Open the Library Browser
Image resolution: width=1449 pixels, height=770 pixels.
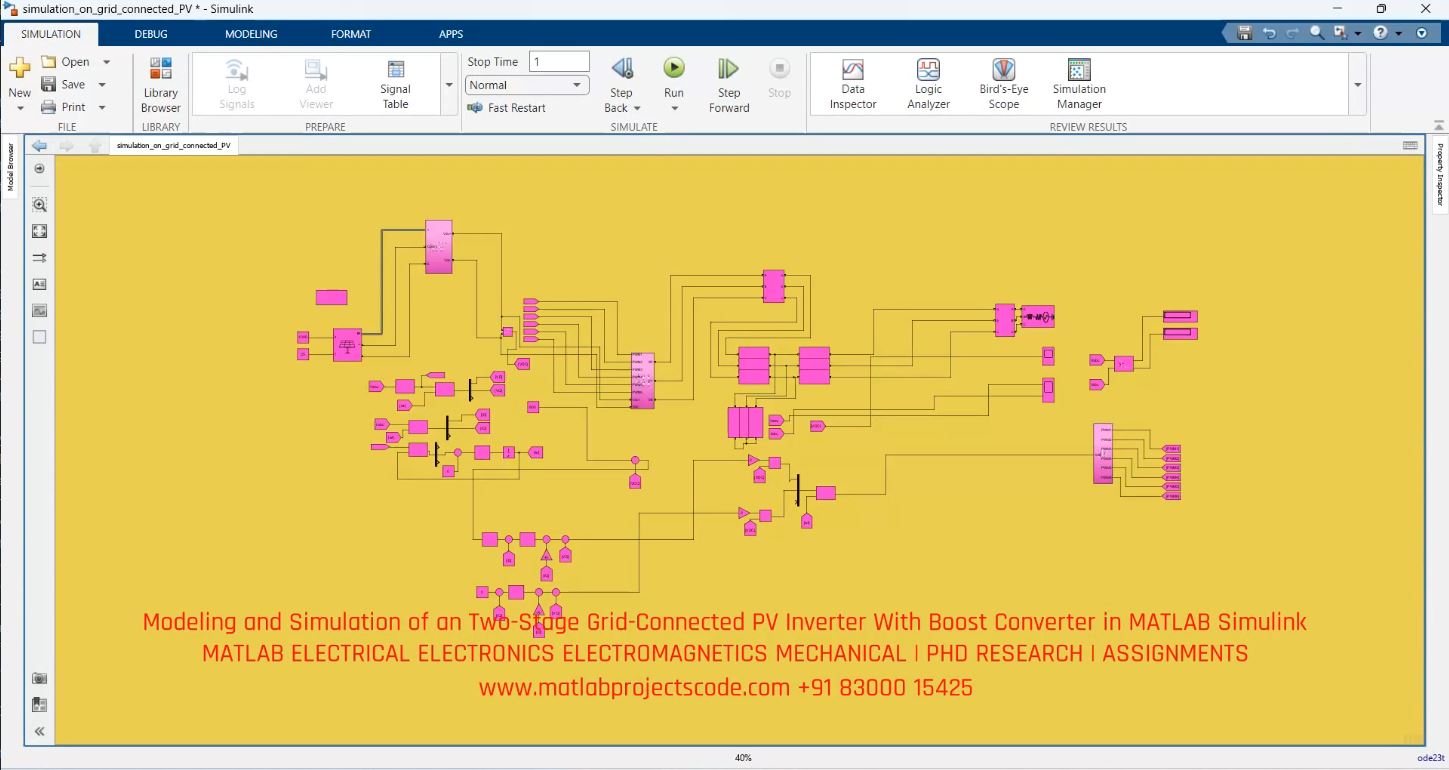[160, 83]
